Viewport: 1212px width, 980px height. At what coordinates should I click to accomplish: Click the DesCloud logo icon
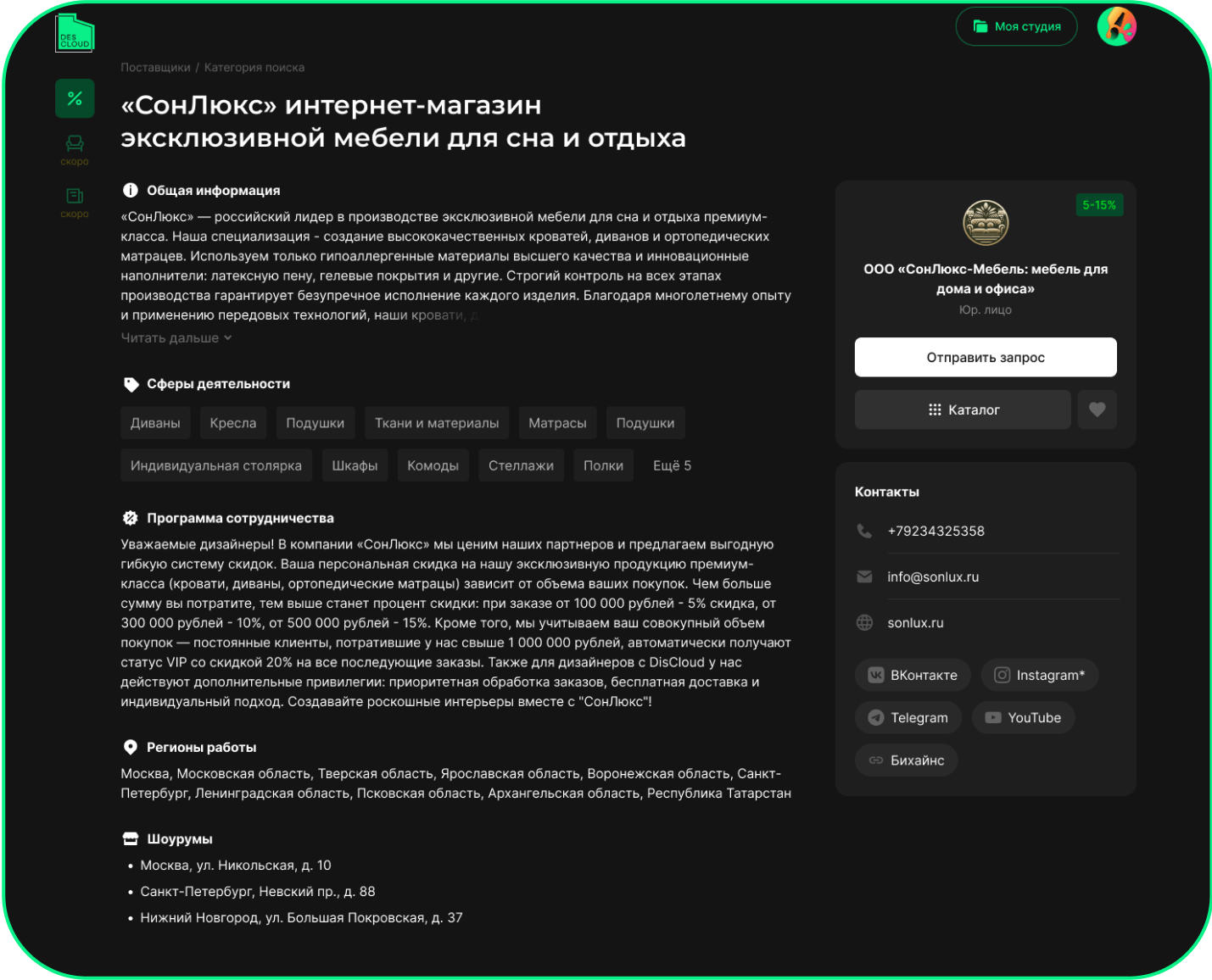click(75, 33)
